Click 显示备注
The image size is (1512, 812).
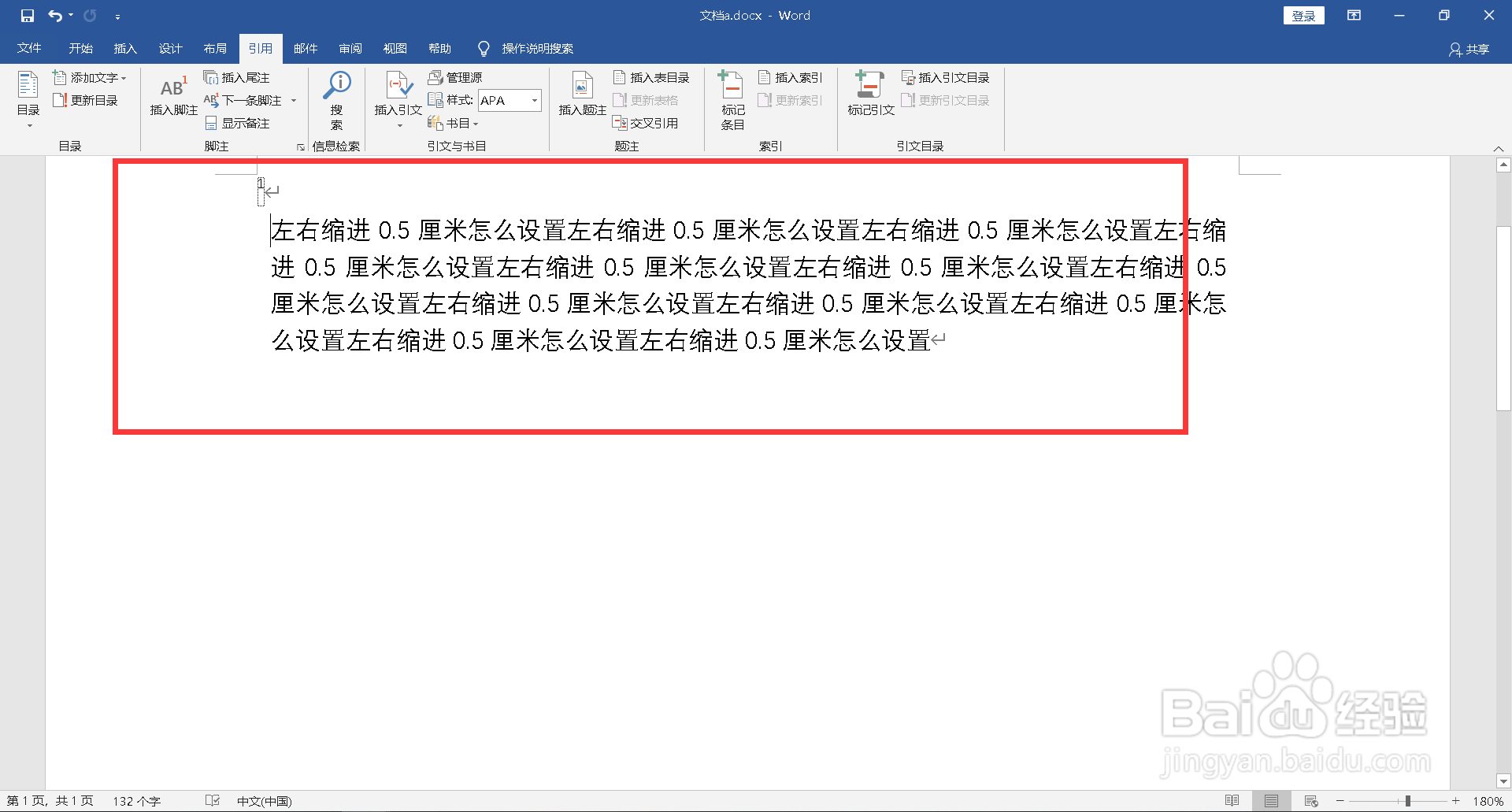click(x=237, y=123)
